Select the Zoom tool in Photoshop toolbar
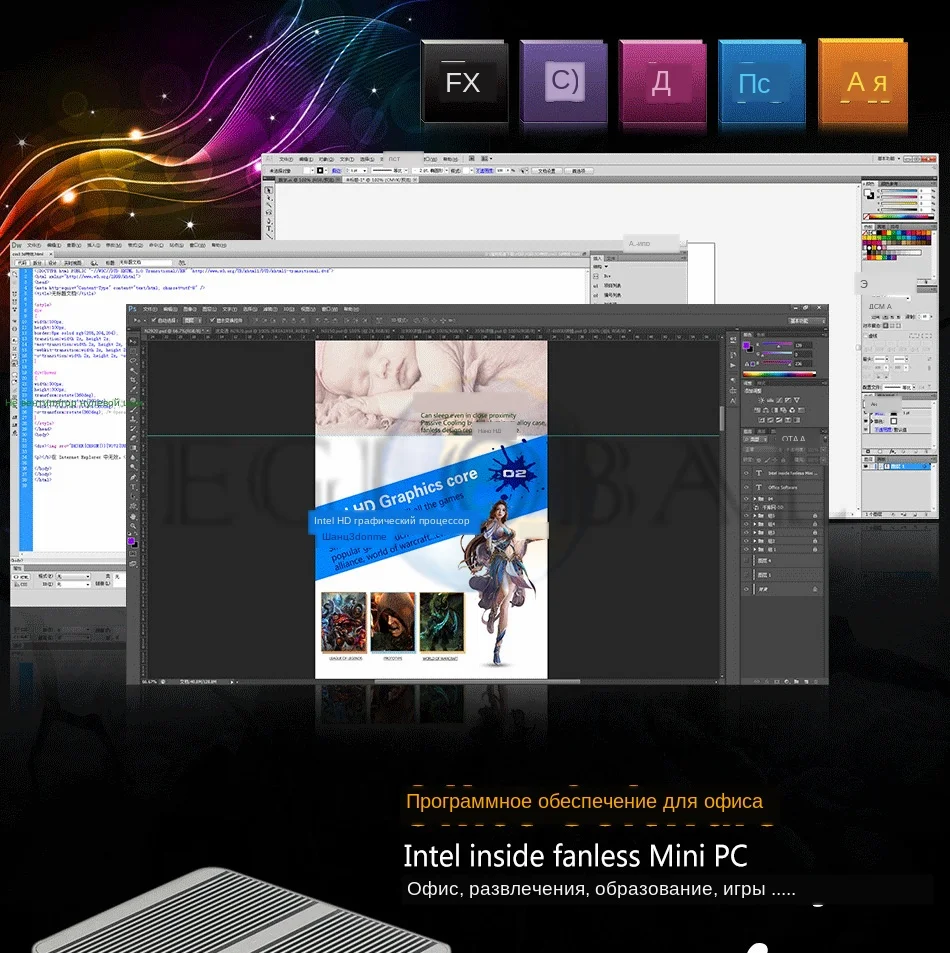 tap(133, 526)
